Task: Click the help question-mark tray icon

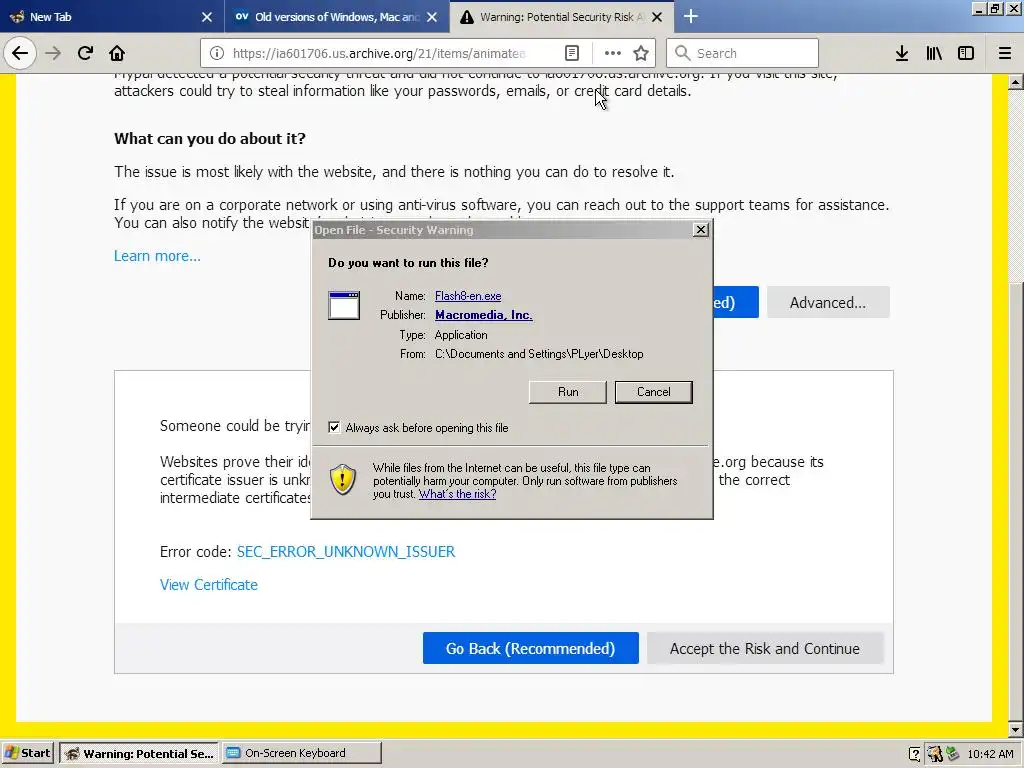Action: click(x=915, y=754)
